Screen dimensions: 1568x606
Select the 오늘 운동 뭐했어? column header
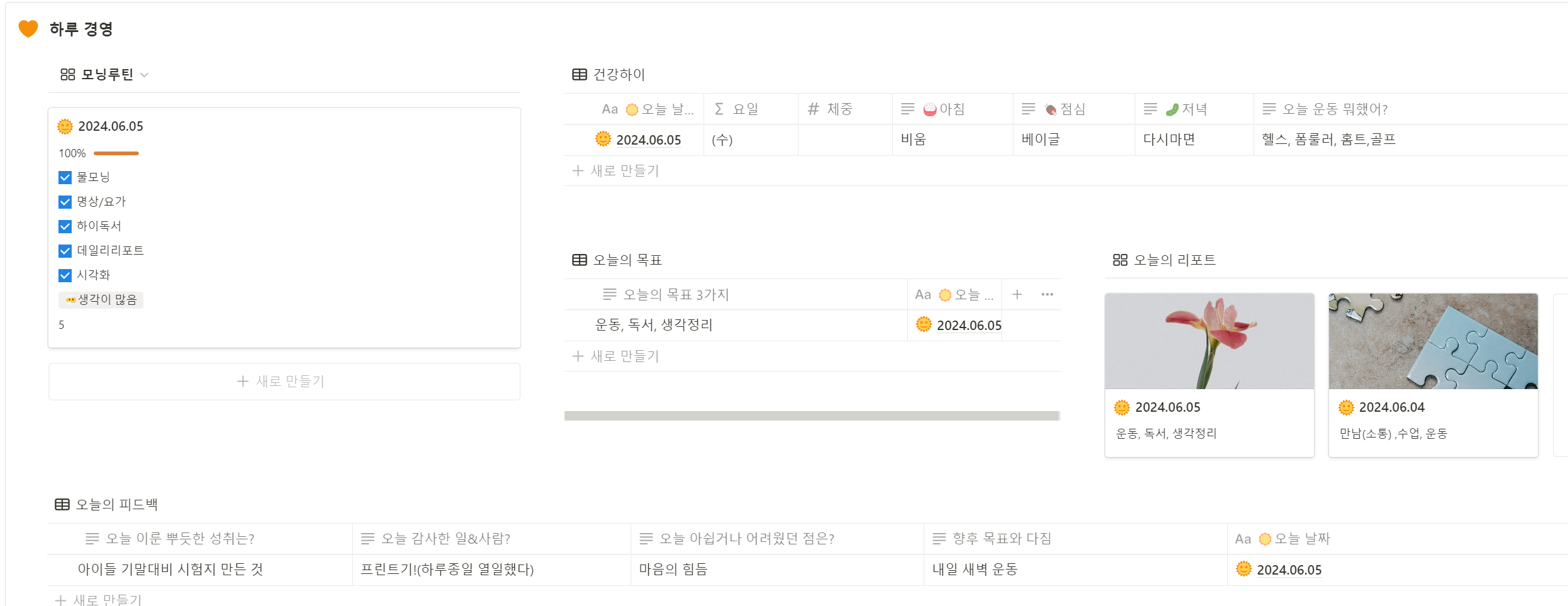(1411, 109)
